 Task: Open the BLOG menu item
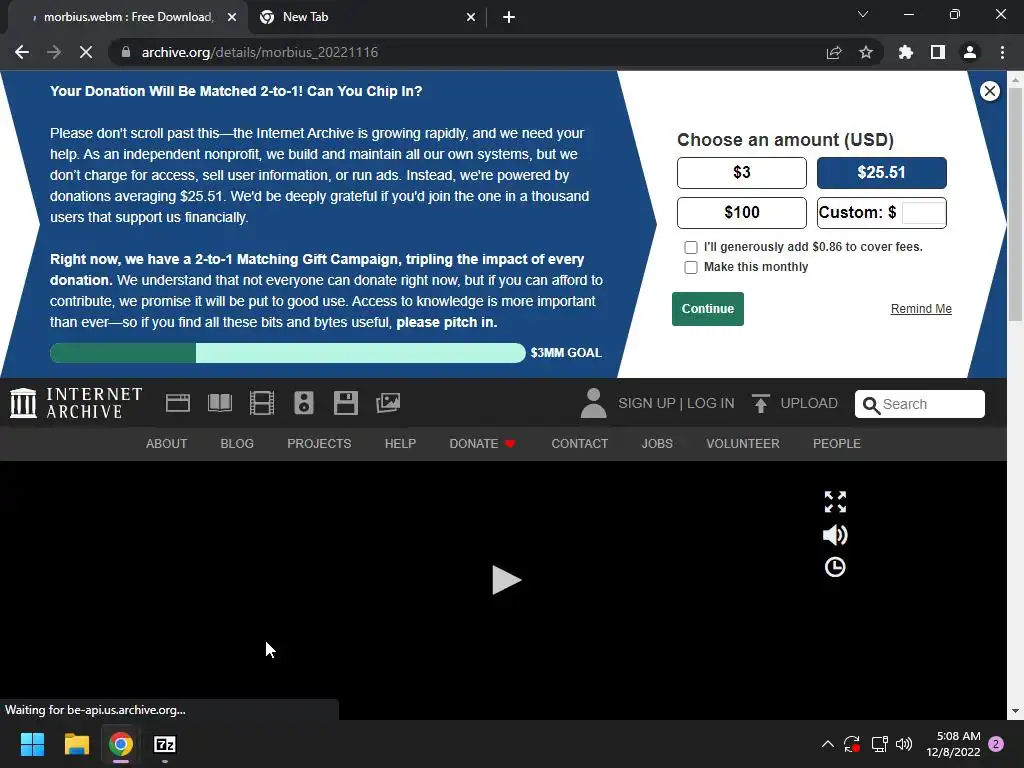[x=237, y=443]
